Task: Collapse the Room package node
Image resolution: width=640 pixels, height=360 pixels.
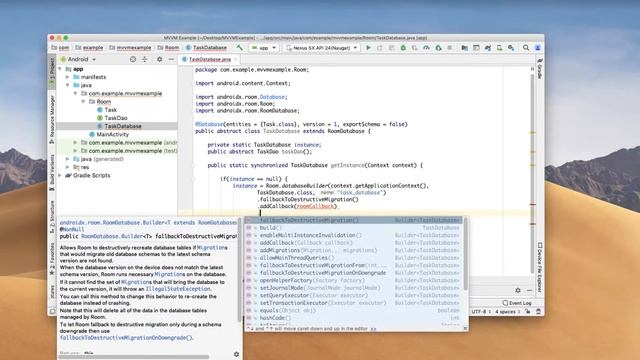Action: coord(83,102)
